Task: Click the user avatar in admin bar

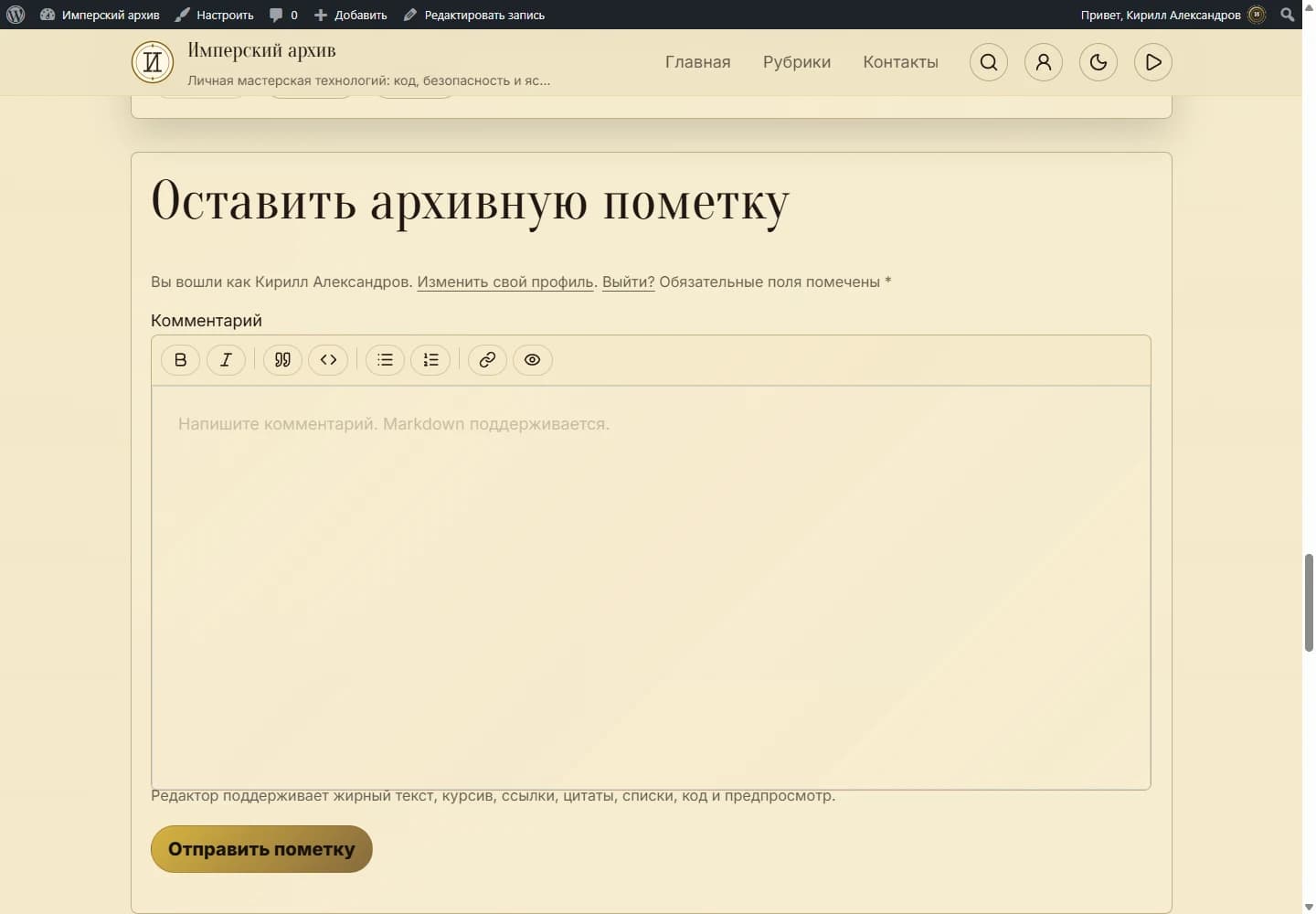Action: pyautogui.click(x=1258, y=15)
